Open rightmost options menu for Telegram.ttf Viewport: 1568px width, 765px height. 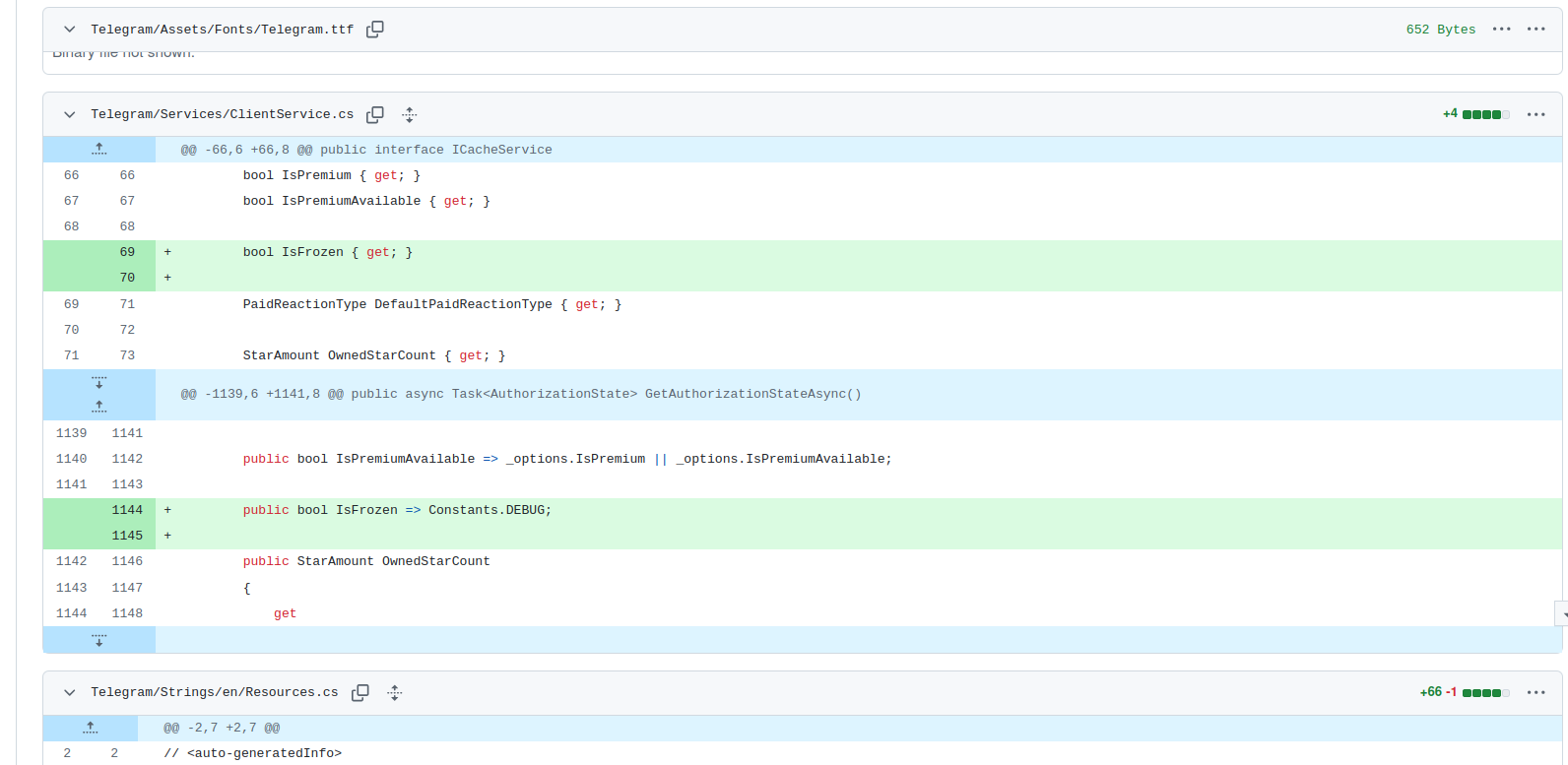1535,30
